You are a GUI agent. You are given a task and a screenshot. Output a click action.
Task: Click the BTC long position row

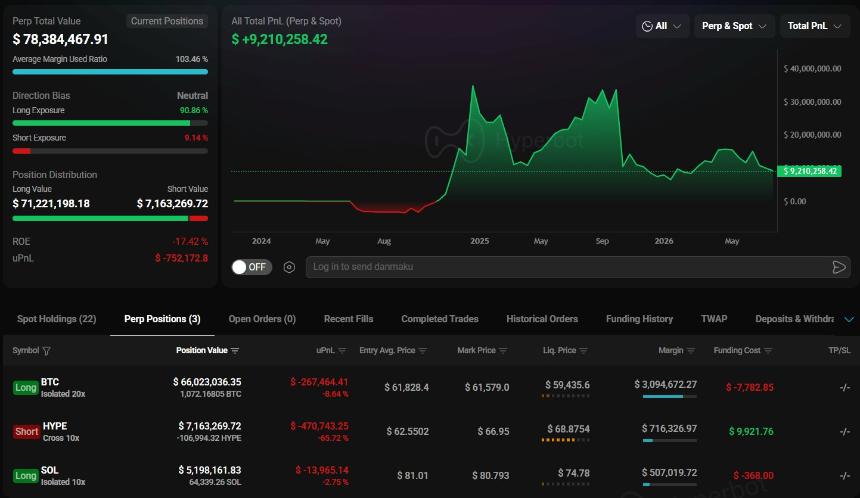pyautogui.click(x=430, y=387)
